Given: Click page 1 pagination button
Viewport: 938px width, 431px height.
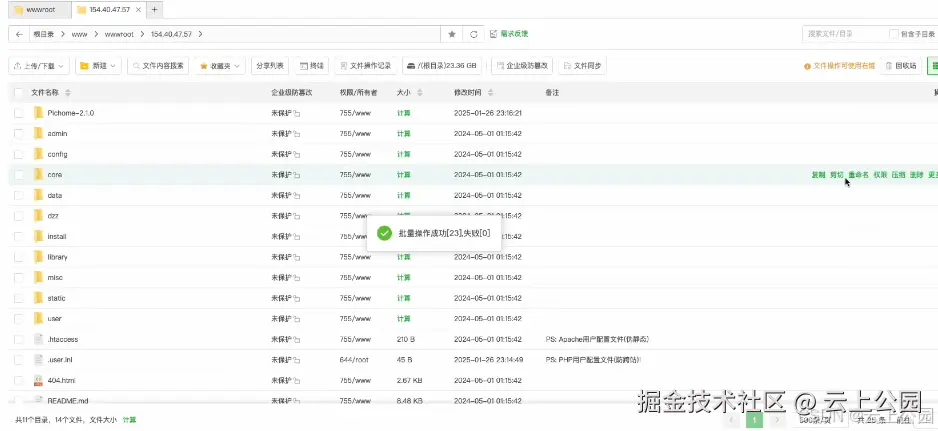Looking at the screenshot, I should [755, 421].
